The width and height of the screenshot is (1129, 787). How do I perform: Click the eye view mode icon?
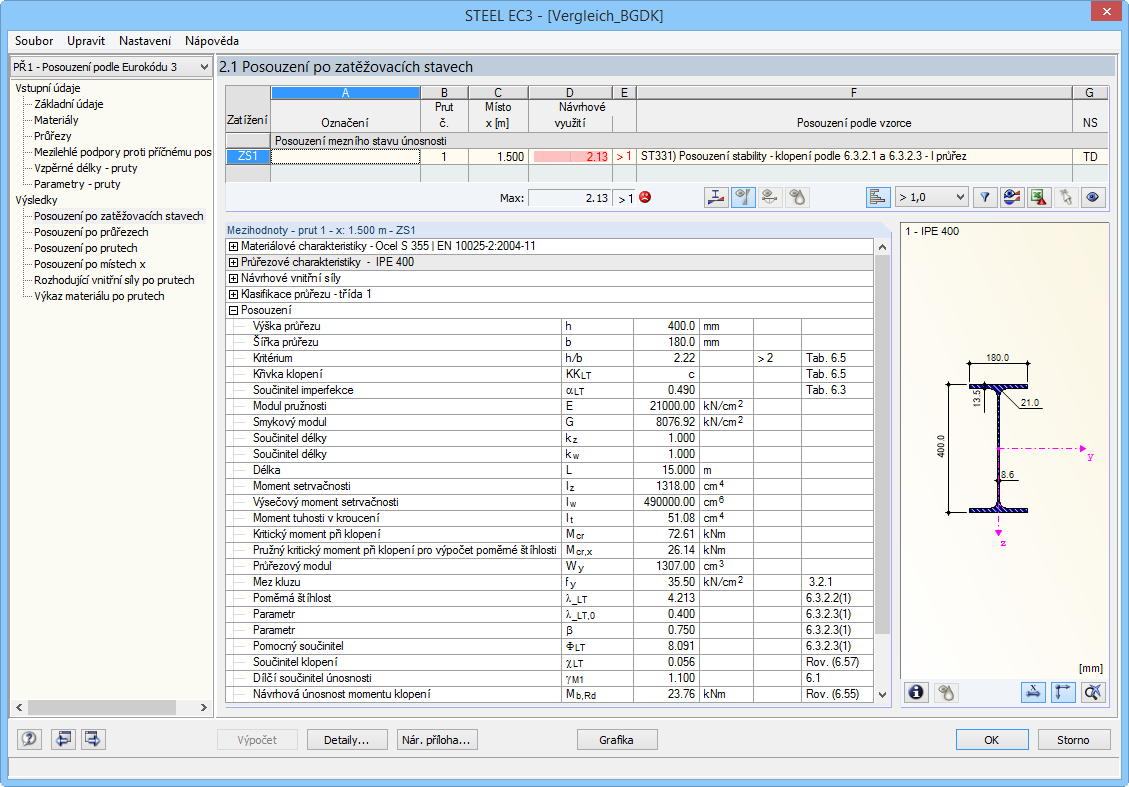[1094, 198]
